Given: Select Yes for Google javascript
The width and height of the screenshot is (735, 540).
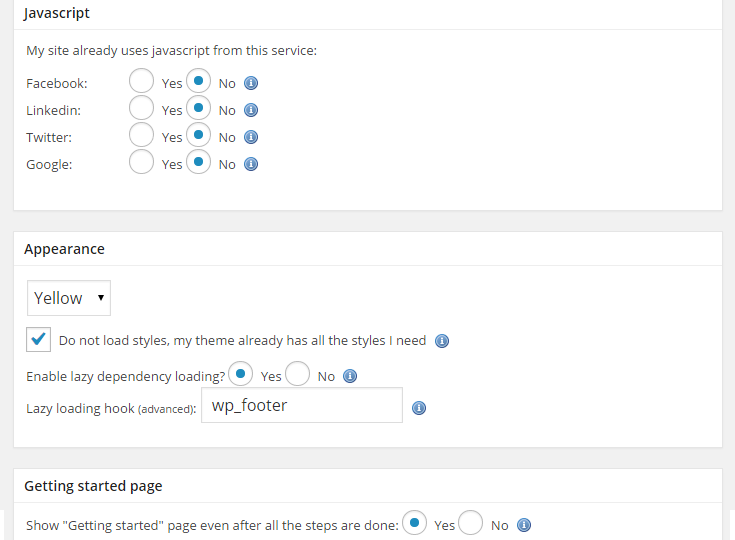Looking at the screenshot, I should coord(142,162).
